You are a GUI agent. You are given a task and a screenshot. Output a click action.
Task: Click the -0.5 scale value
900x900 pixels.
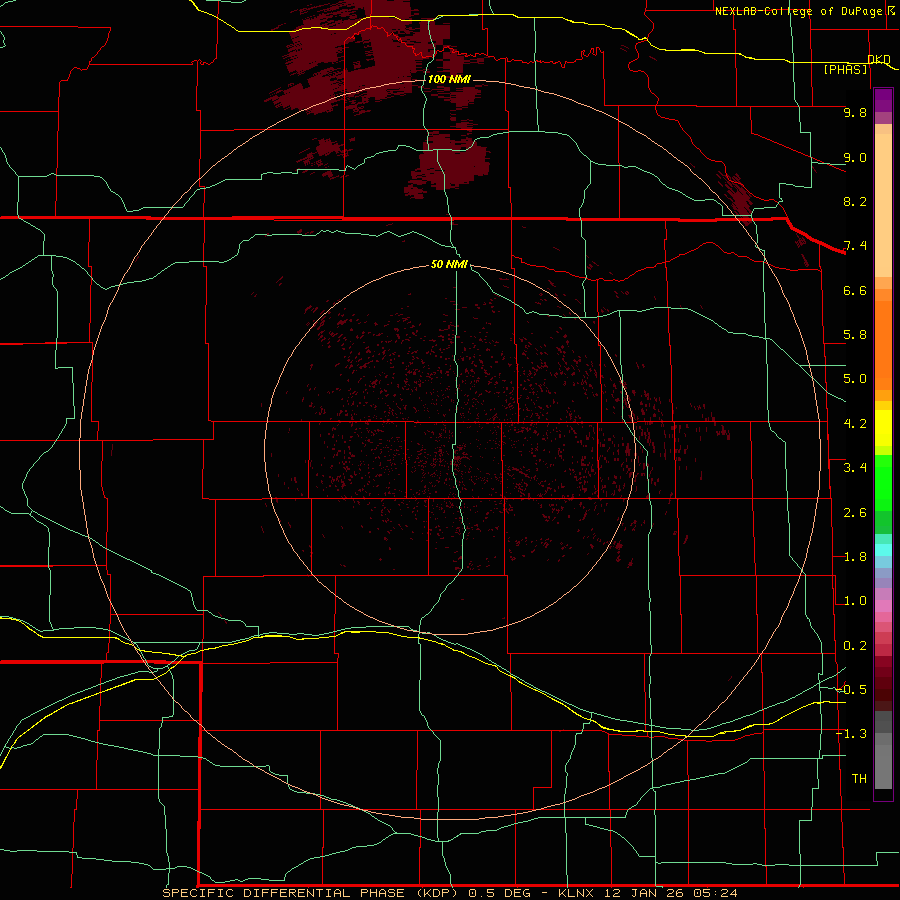852,690
